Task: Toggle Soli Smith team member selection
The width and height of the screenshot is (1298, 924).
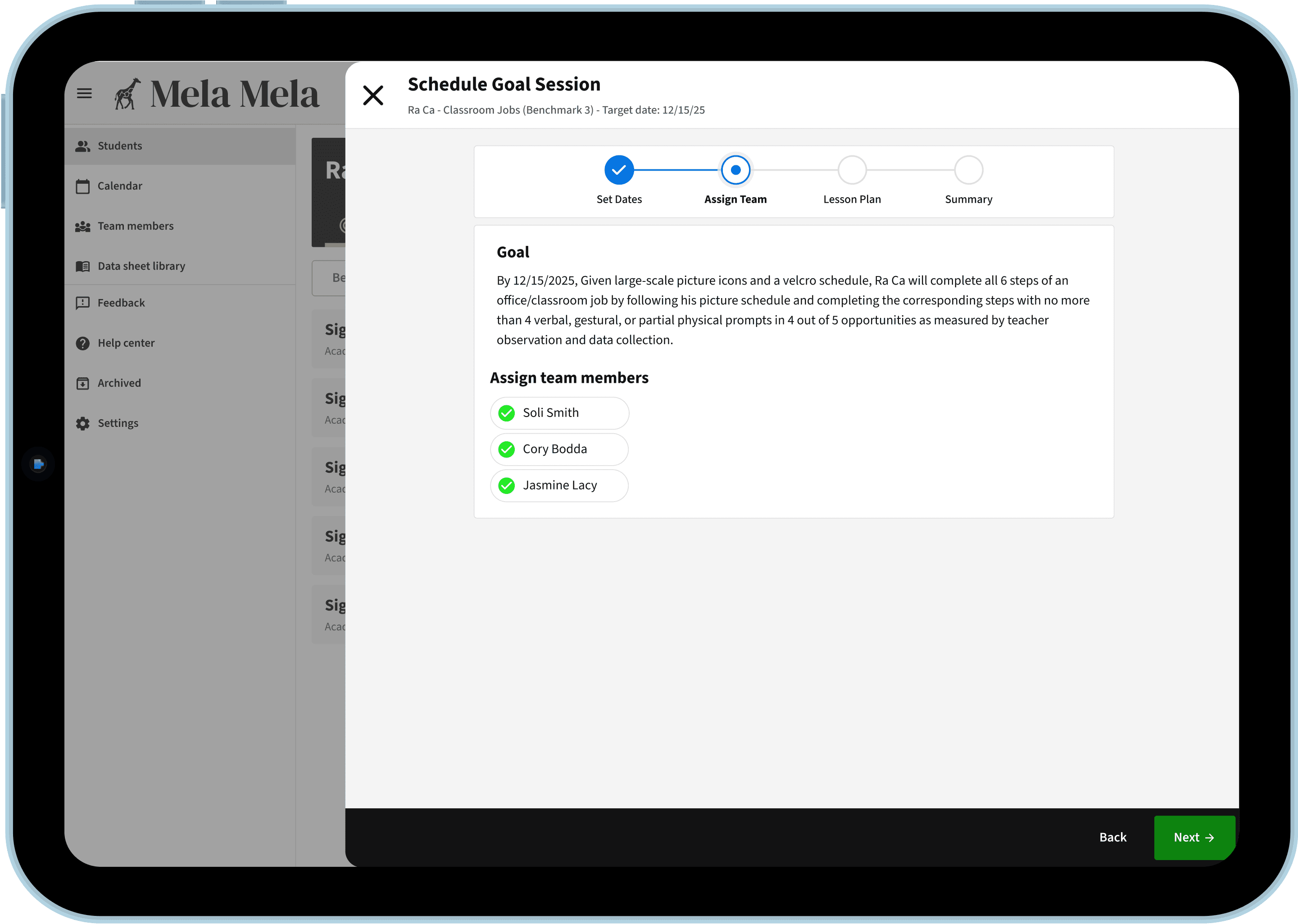Action: coord(506,413)
